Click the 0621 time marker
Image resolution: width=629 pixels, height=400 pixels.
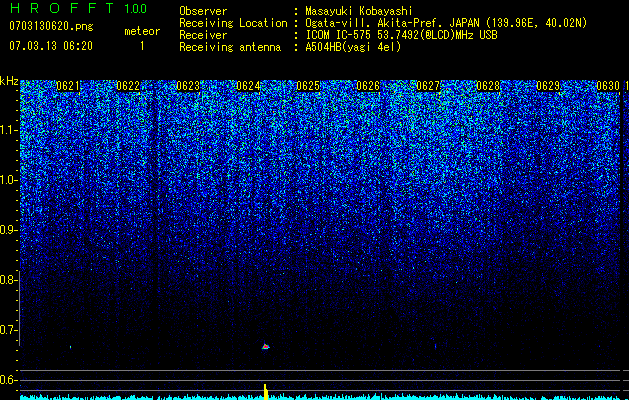pos(68,86)
